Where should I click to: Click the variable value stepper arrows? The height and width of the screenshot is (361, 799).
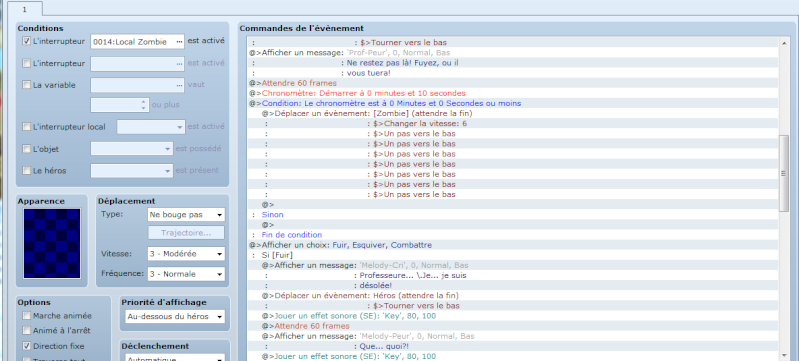pos(144,105)
